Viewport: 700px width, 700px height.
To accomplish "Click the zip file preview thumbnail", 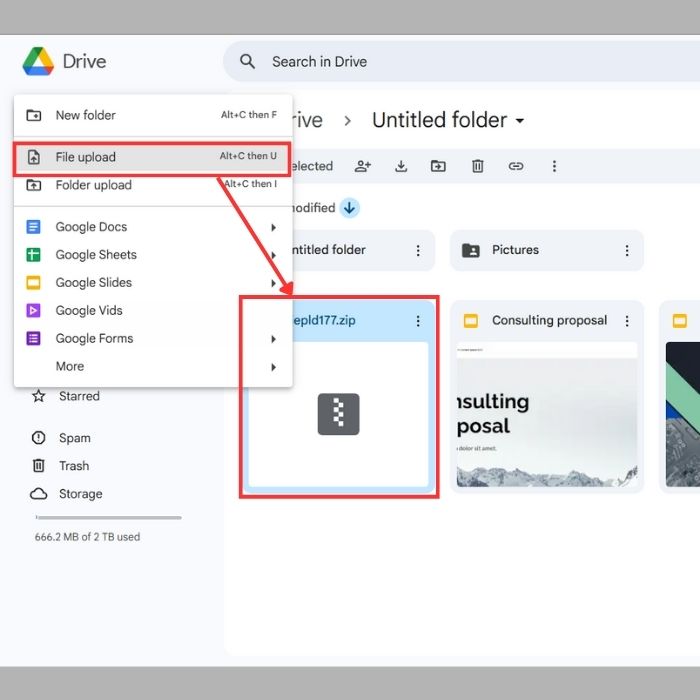I will pos(338,414).
